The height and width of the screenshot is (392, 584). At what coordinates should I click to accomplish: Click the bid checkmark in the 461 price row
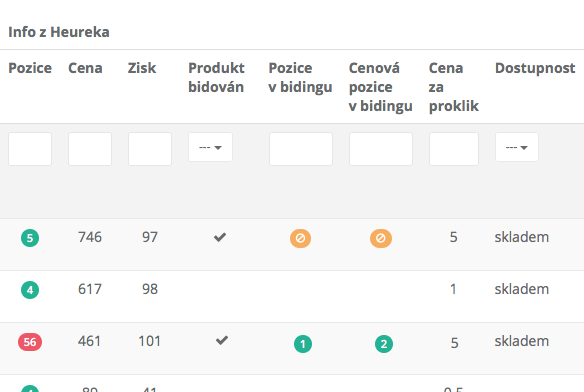tap(222, 340)
